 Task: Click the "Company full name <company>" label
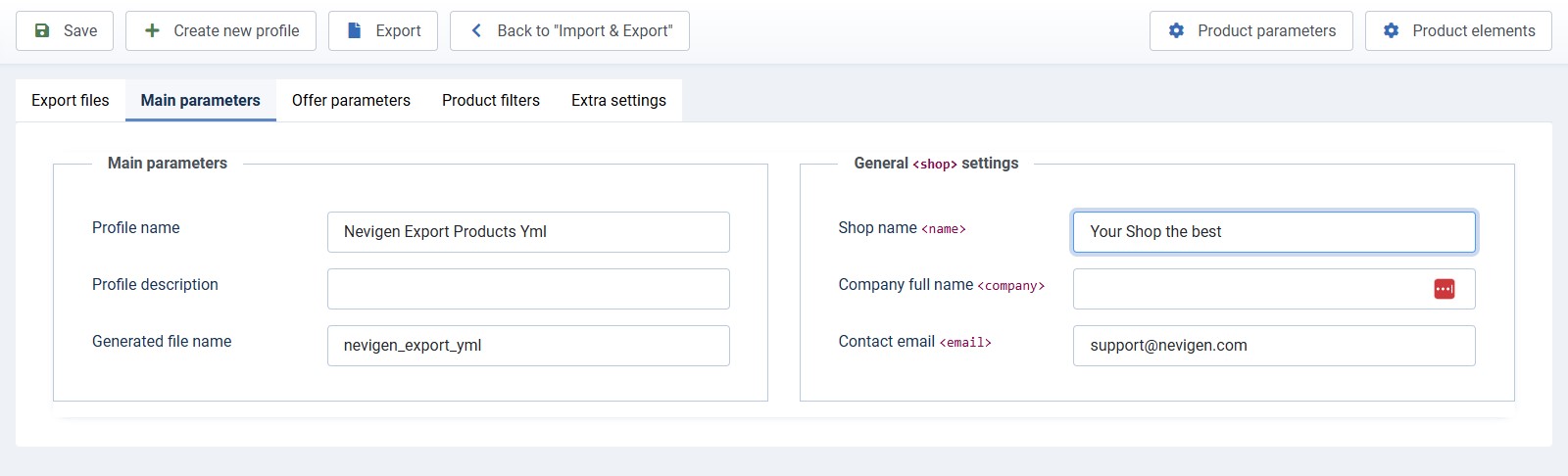pyautogui.click(x=942, y=285)
